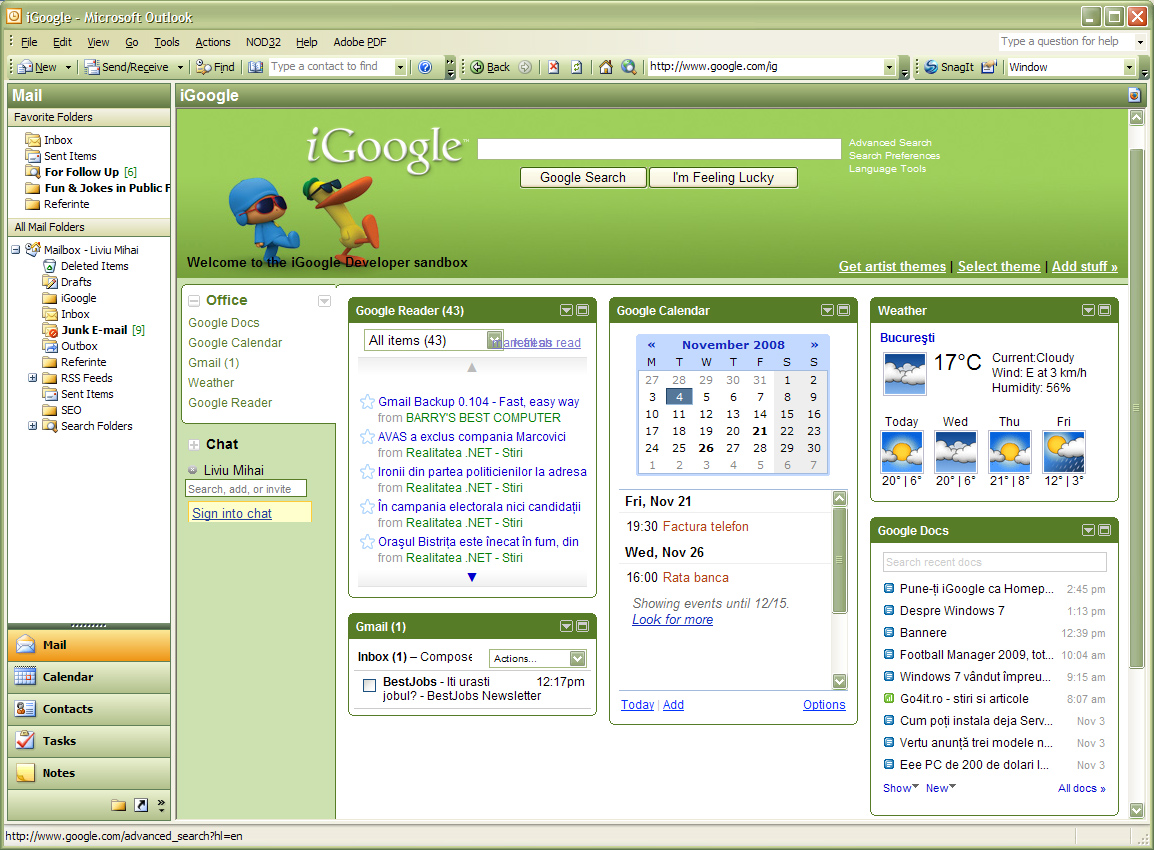The height and width of the screenshot is (850, 1154).
Task: Maximize the Weather gadget
Action: point(1105,311)
